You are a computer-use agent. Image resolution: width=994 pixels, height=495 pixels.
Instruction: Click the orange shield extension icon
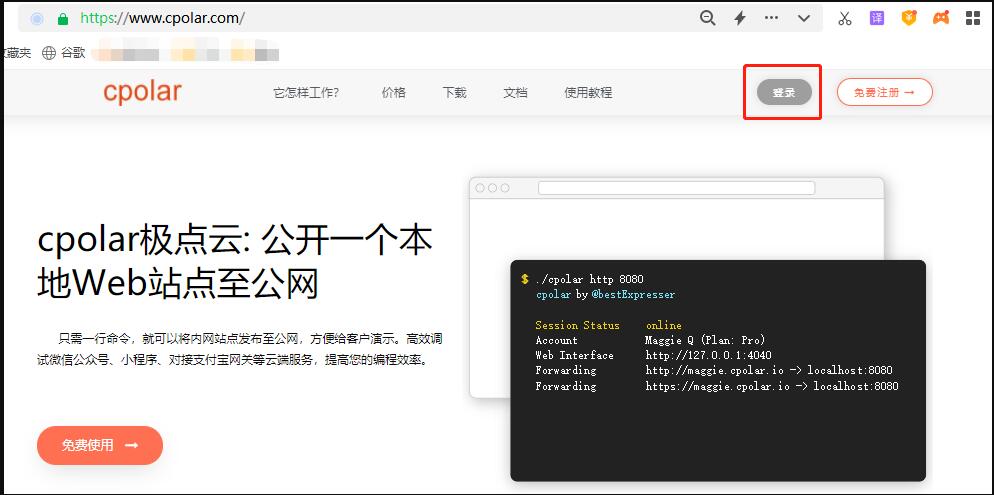pos(908,18)
